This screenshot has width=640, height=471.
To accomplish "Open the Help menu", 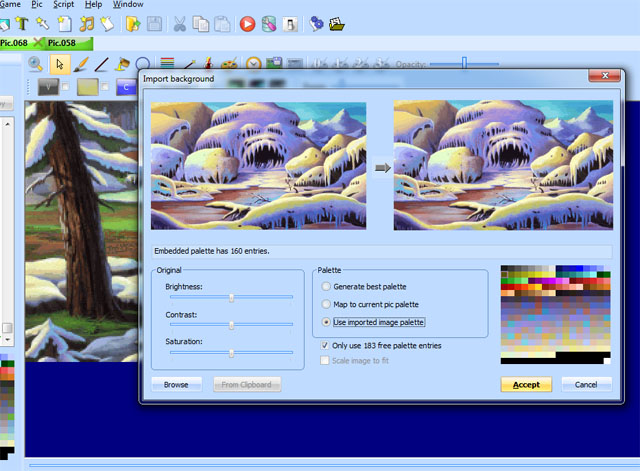I will point(93,4).
